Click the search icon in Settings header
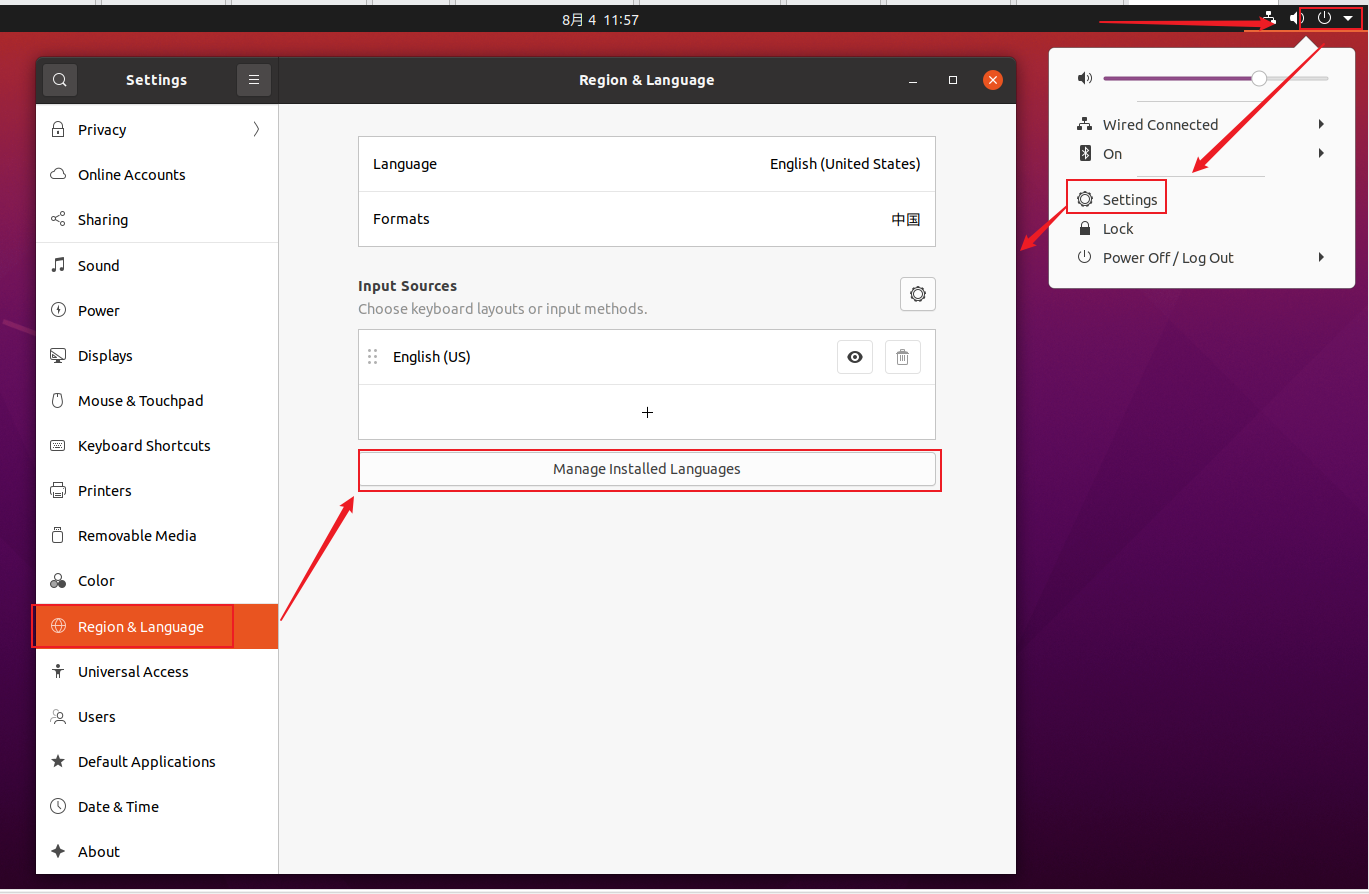This screenshot has height=894, width=1369. click(60, 80)
